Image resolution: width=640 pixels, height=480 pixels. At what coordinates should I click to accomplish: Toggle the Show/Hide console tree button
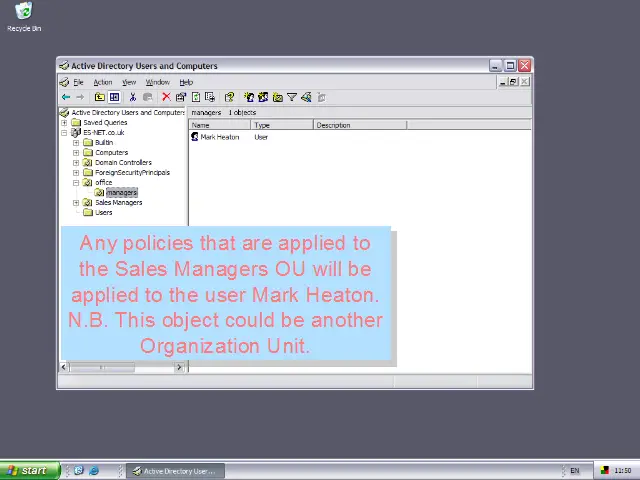click(x=114, y=97)
